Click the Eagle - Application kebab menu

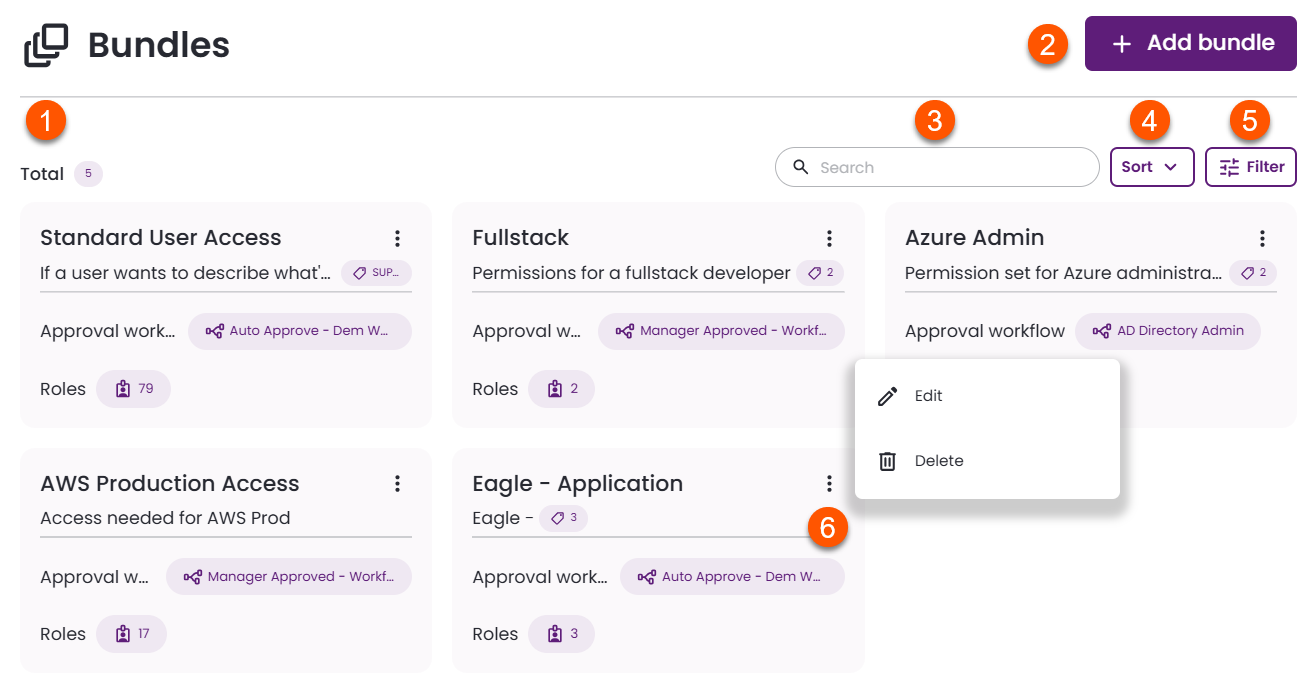829,484
